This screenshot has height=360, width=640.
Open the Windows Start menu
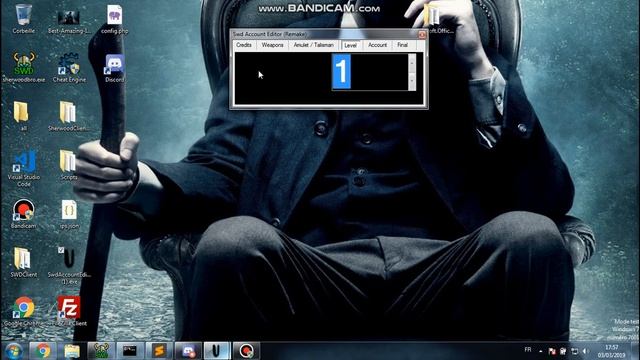[14, 351]
